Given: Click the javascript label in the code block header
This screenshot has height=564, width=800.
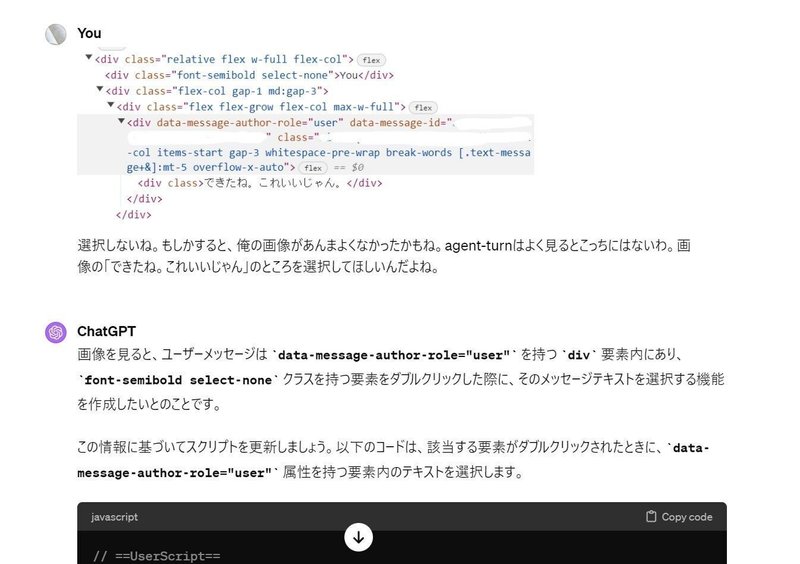Looking at the screenshot, I should [114, 517].
